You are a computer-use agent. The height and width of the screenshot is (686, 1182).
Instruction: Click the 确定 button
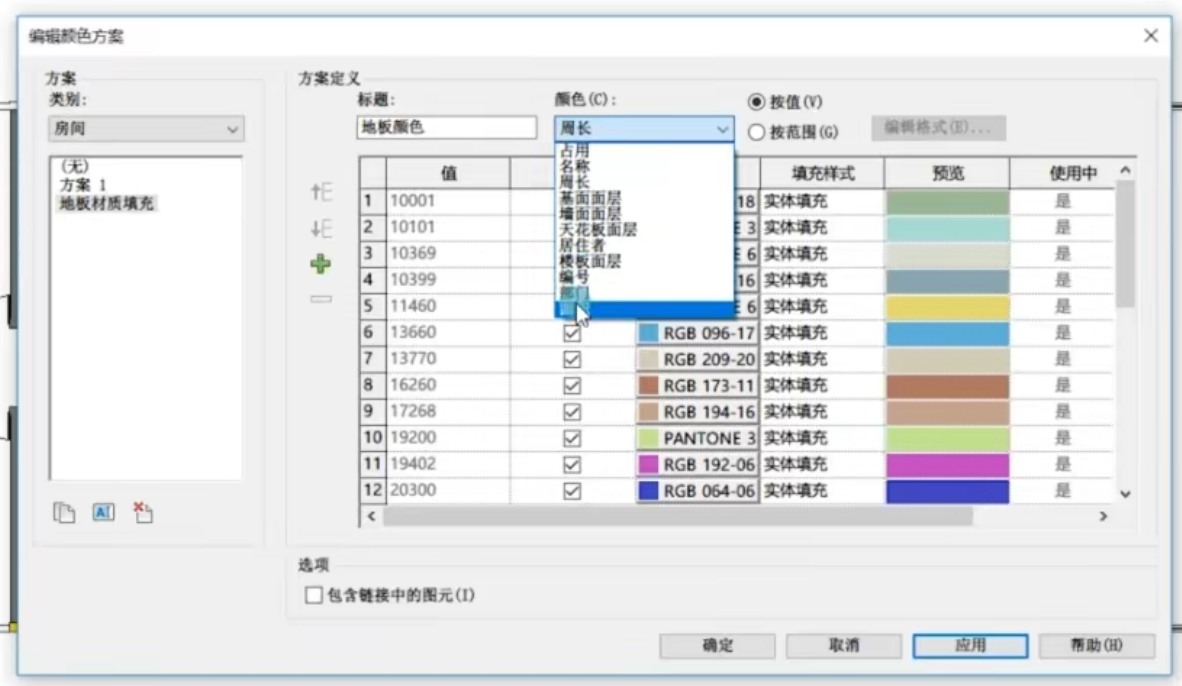[717, 645]
